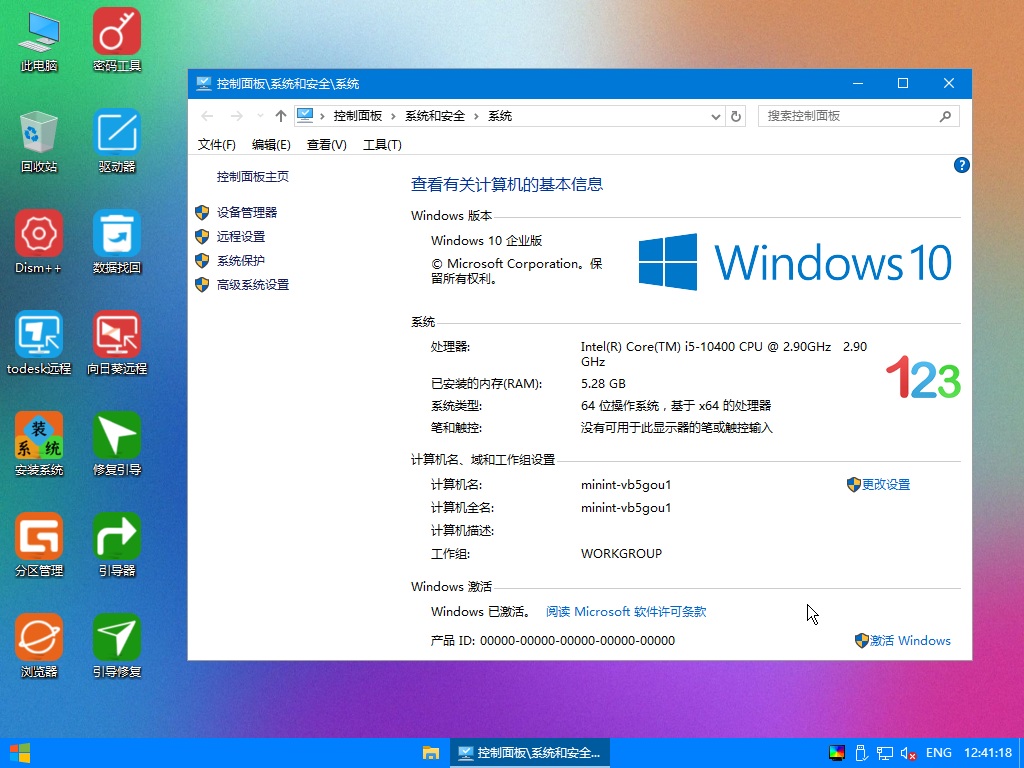Select the 数据找回 desktop icon

pyautogui.click(x=117, y=234)
